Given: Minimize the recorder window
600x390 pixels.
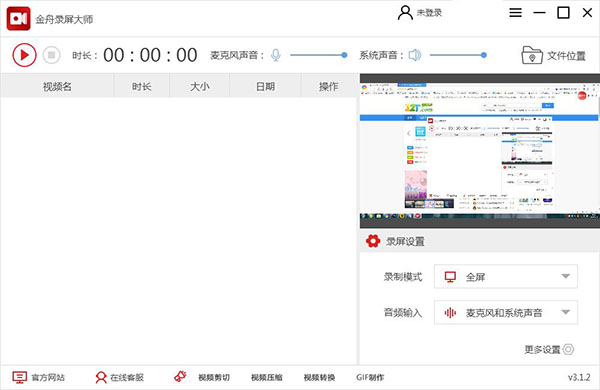Looking at the screenshot, I should [540, 13].
